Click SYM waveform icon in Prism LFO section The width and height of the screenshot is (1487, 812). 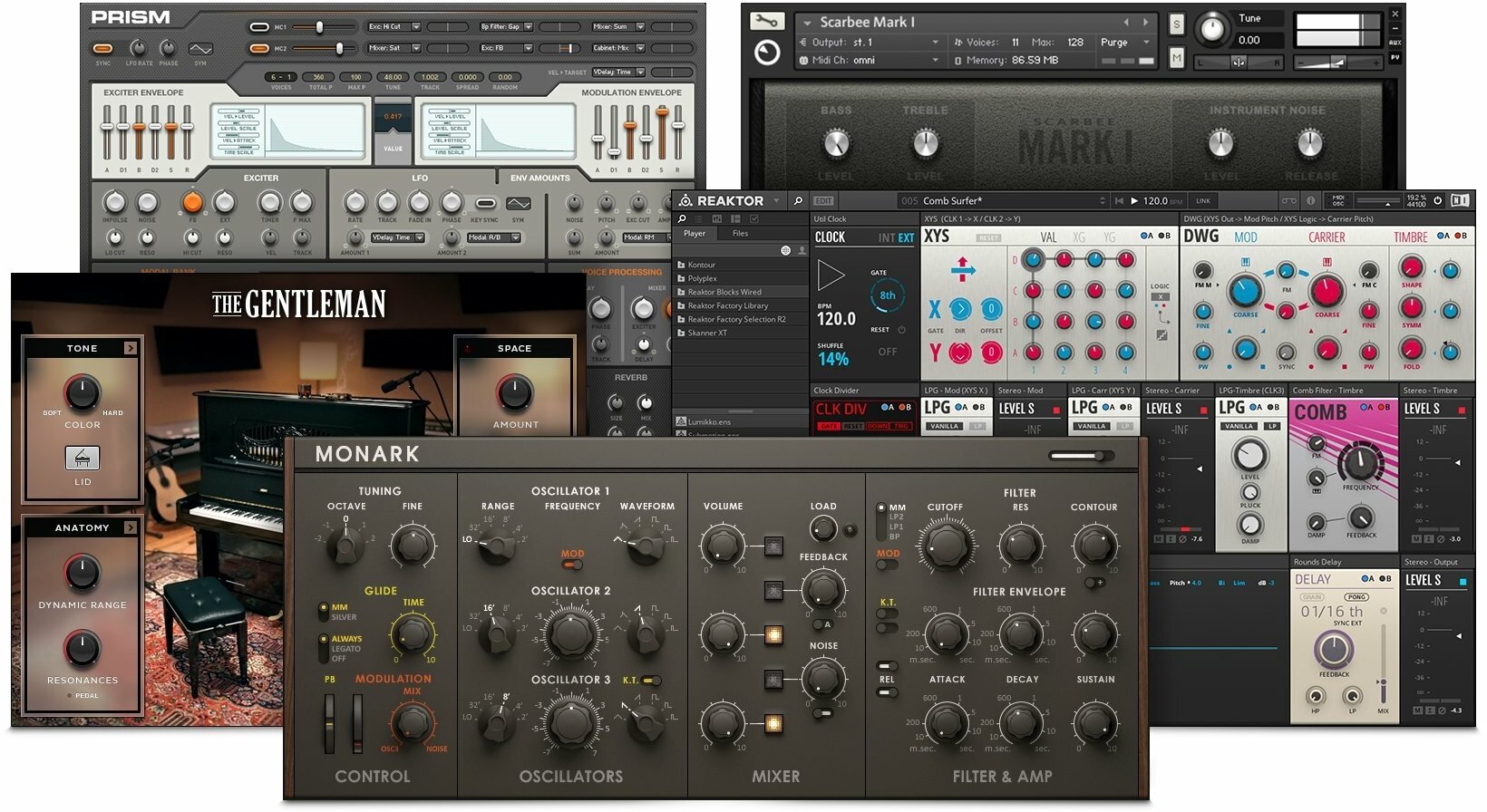(x=518, y=203)
